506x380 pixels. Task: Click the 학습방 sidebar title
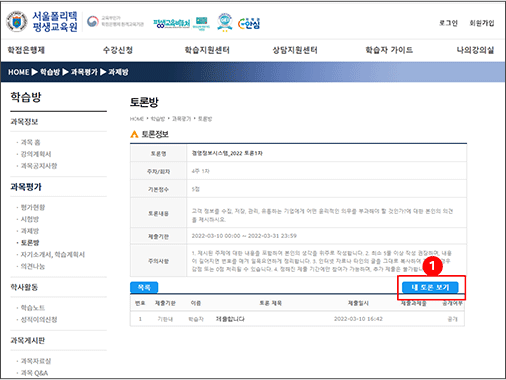pos(26,97)
